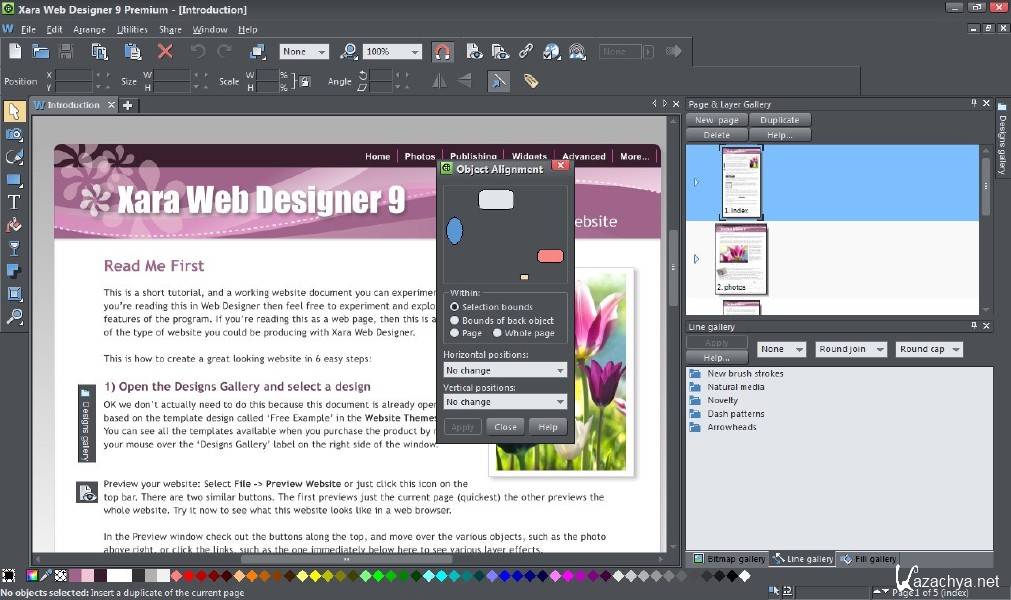
Task: Click the red X Delete icon
Action: click(x=165, y=51)
